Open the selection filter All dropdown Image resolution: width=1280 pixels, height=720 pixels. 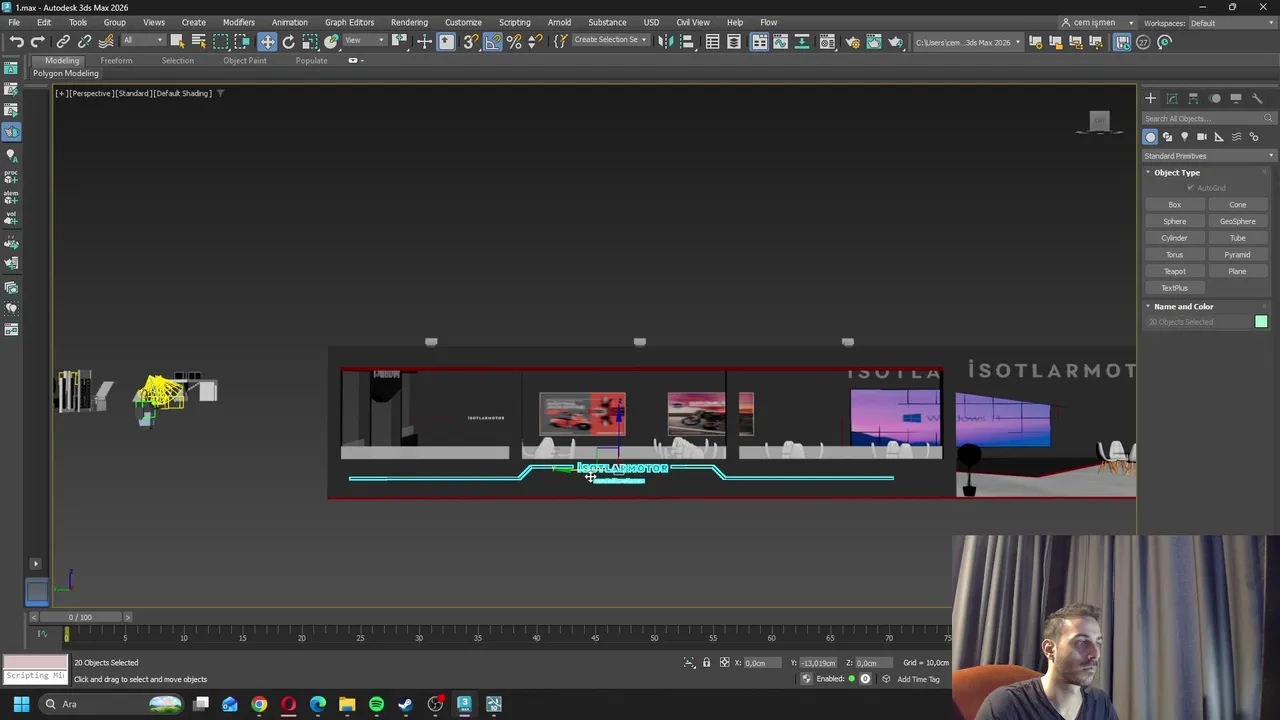[x=143, y=41]
